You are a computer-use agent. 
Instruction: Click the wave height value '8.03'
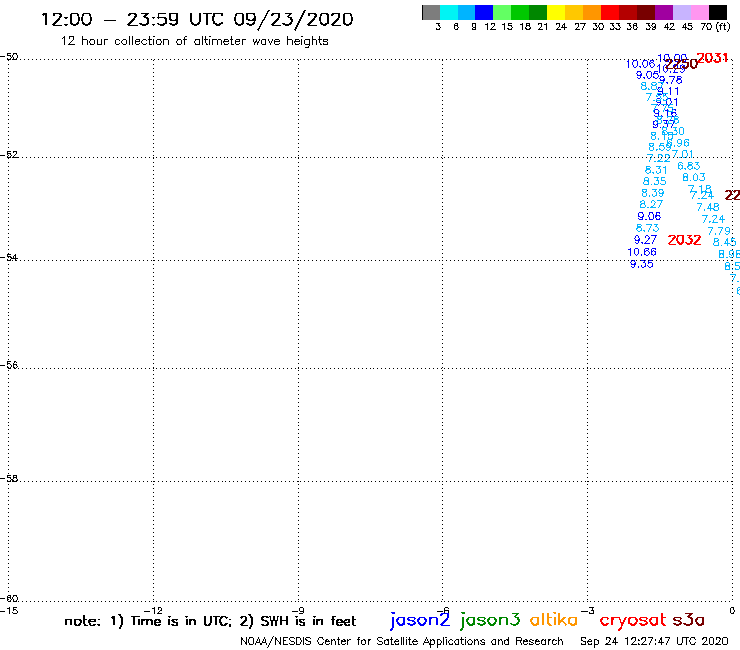pos(694,177)
